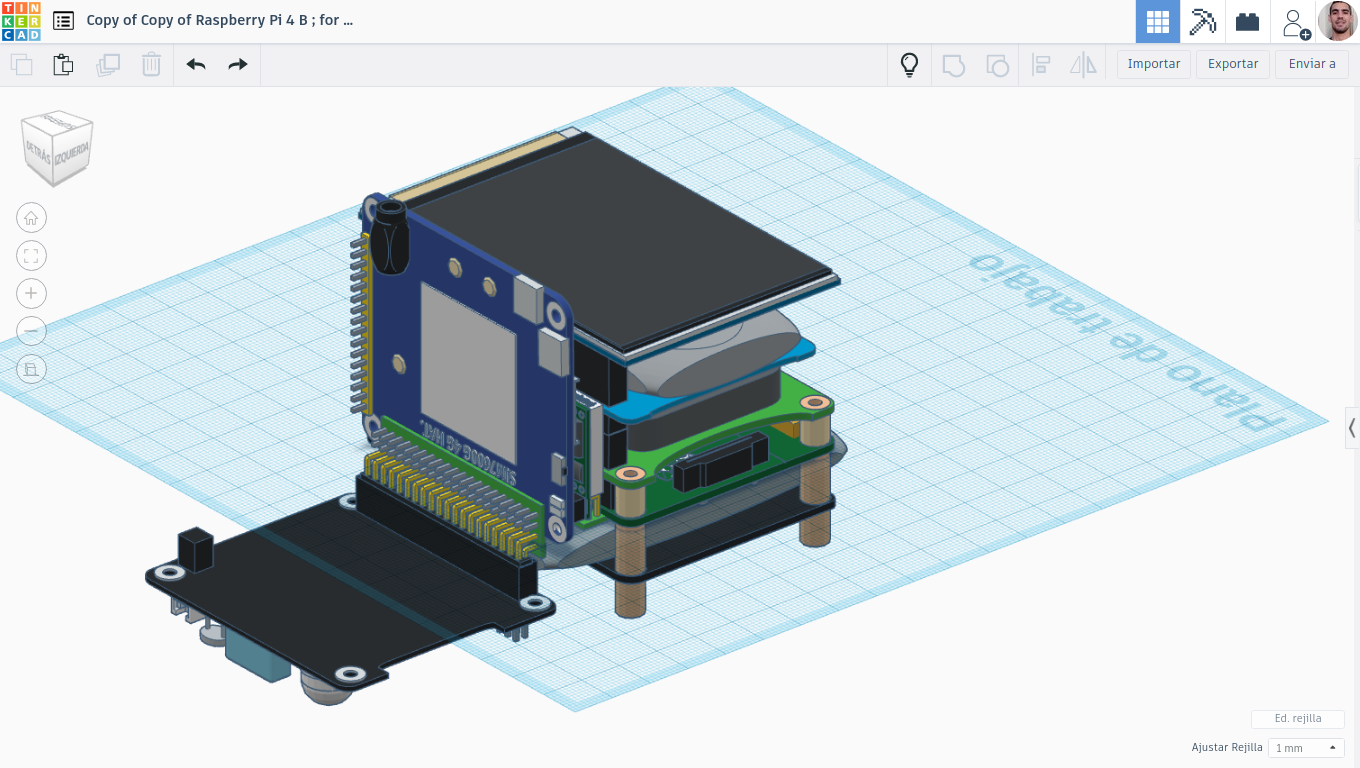Click the Duplicate and repeat icon

coord(107,65)
